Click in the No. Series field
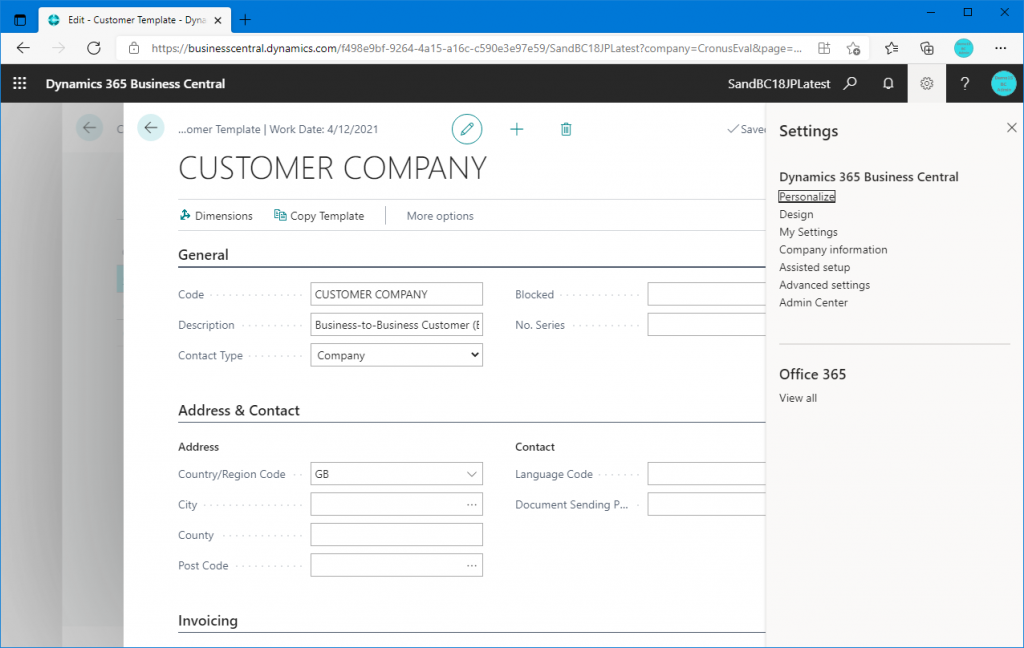1024x648 pixels. click(706, 325)
